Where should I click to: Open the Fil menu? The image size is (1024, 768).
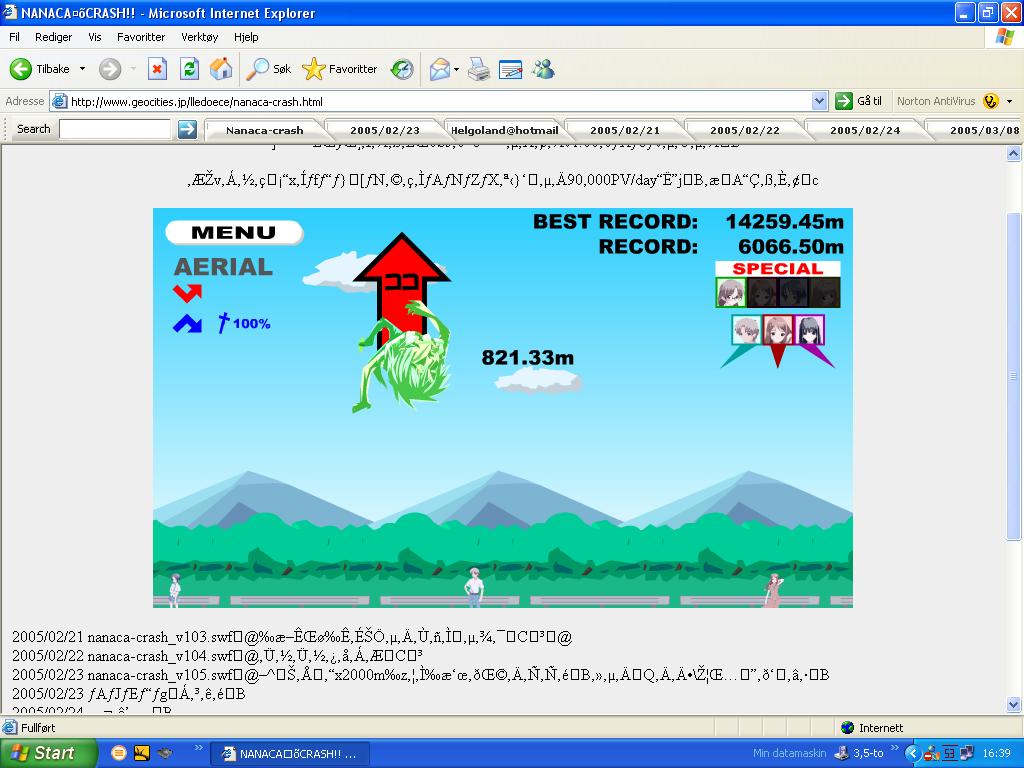coord(14,37)
